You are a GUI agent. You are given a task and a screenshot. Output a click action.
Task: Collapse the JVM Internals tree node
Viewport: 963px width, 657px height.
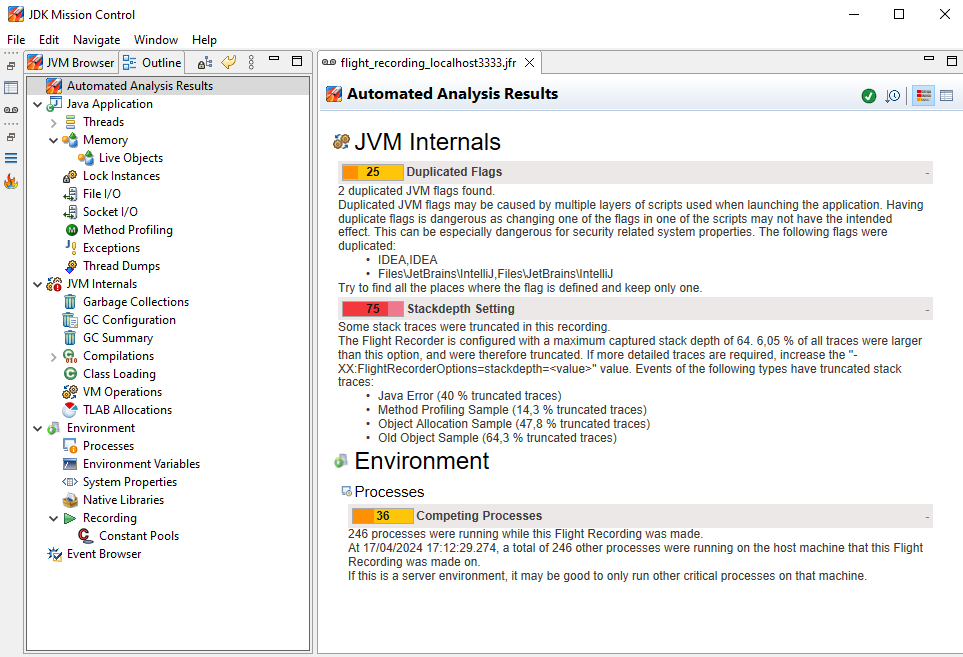(x=37, y=284)
